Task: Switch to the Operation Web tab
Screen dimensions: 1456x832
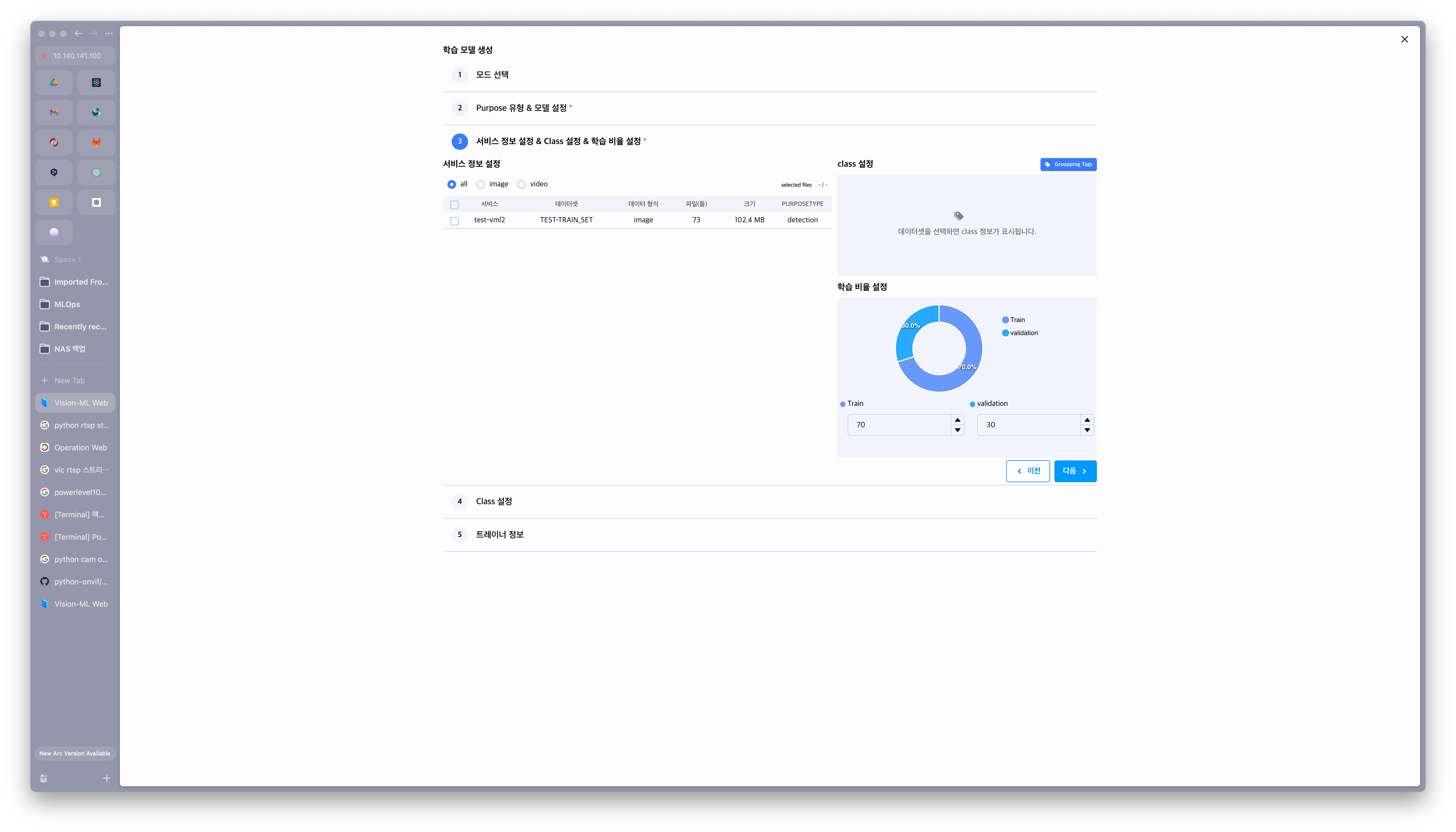Action: pyautogui.click(x=75, y=447)
